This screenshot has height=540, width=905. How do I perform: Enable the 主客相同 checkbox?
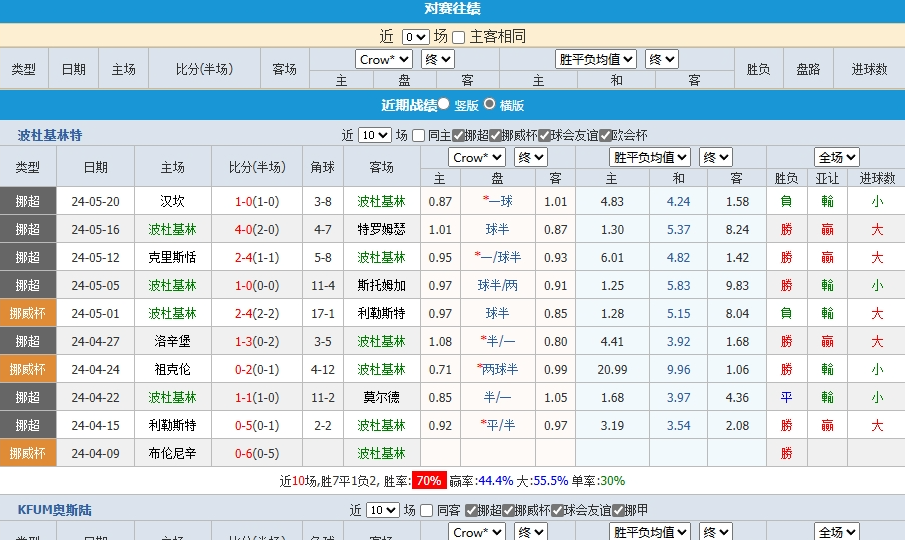(459, 37)
